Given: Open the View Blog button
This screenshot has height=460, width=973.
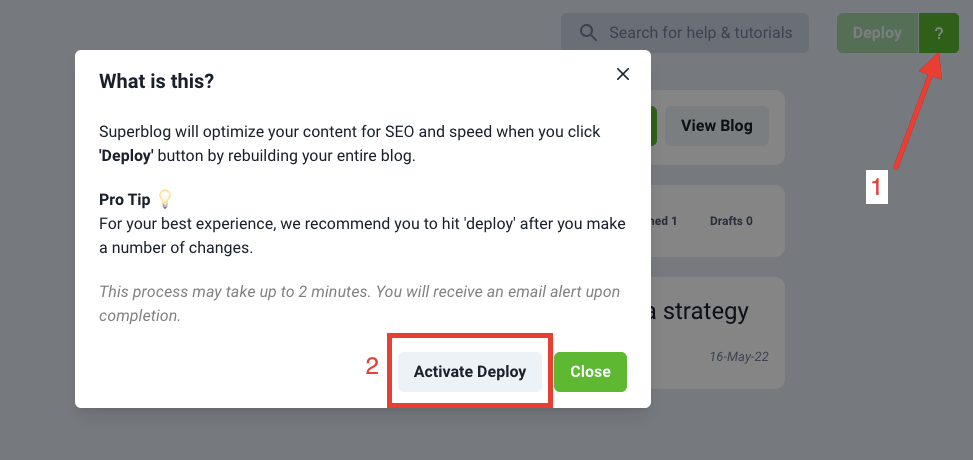Looking at the screenshot, I should pyautogui.click(x=717, y=126).
